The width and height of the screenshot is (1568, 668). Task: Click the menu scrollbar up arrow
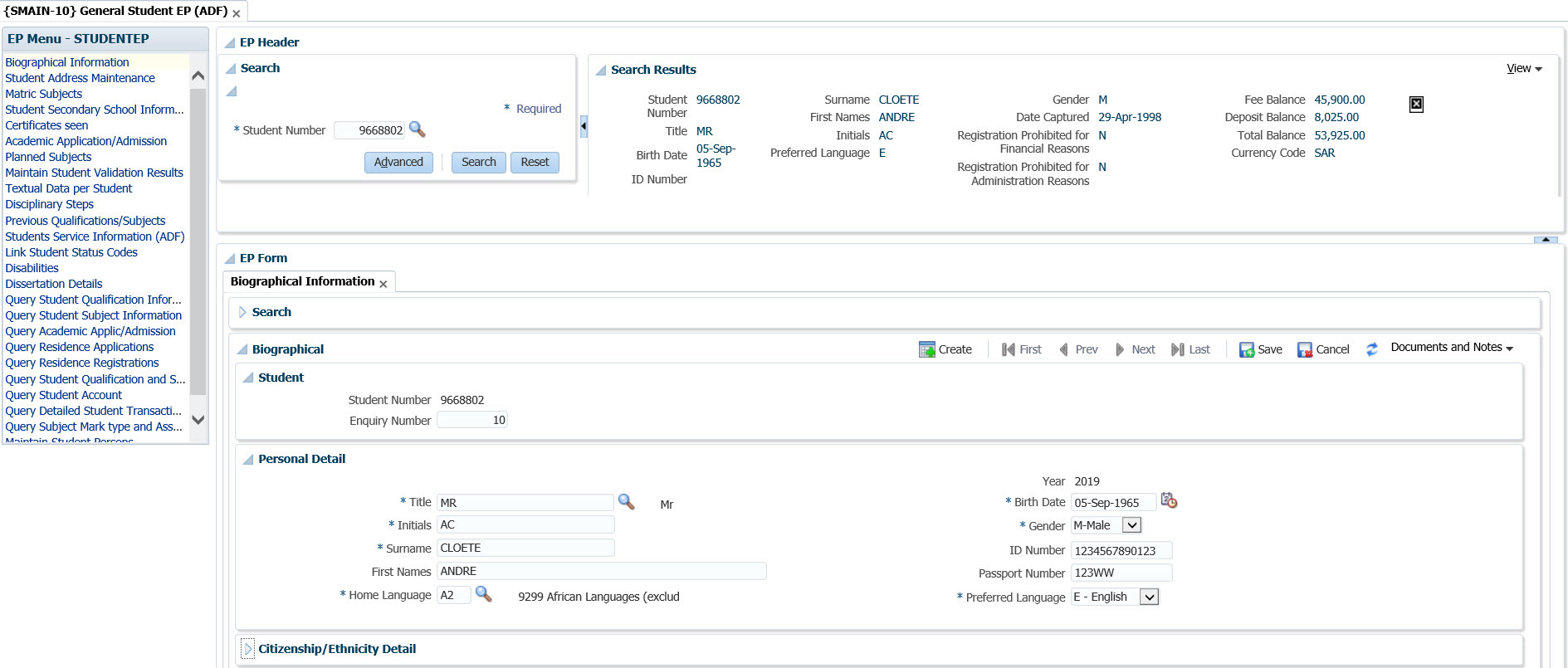click(198, 76)
